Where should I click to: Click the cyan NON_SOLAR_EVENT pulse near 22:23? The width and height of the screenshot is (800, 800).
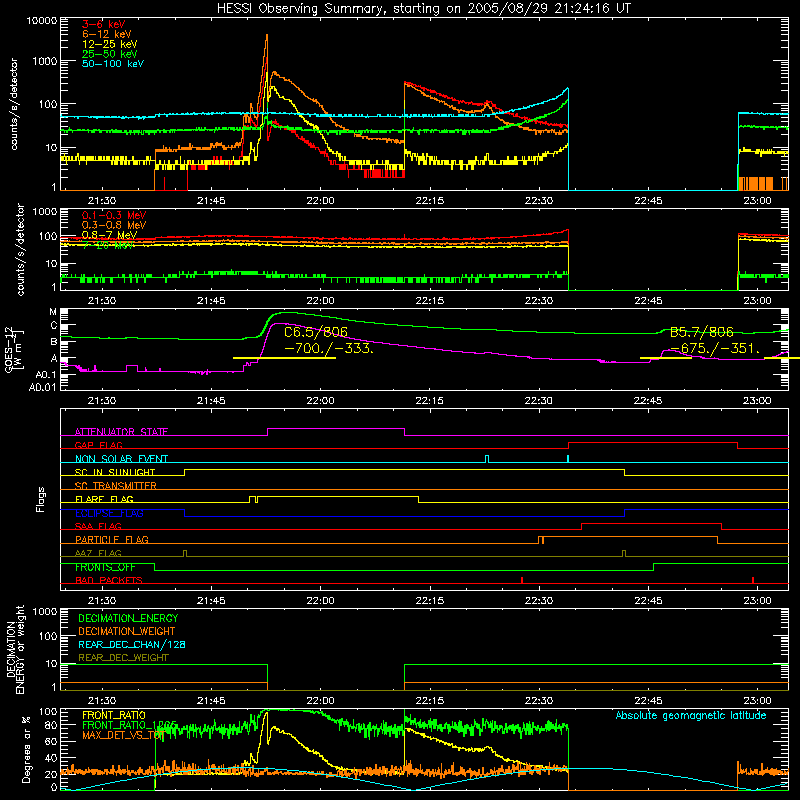pos(487,459)
